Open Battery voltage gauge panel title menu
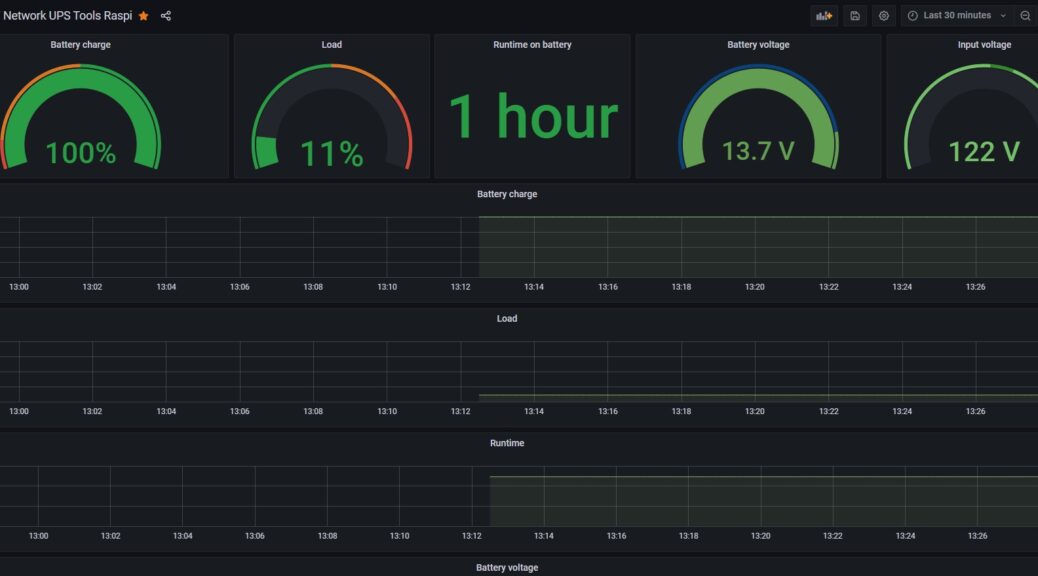Viewport: 1038px width, 576px height. (x=758, y=45)
